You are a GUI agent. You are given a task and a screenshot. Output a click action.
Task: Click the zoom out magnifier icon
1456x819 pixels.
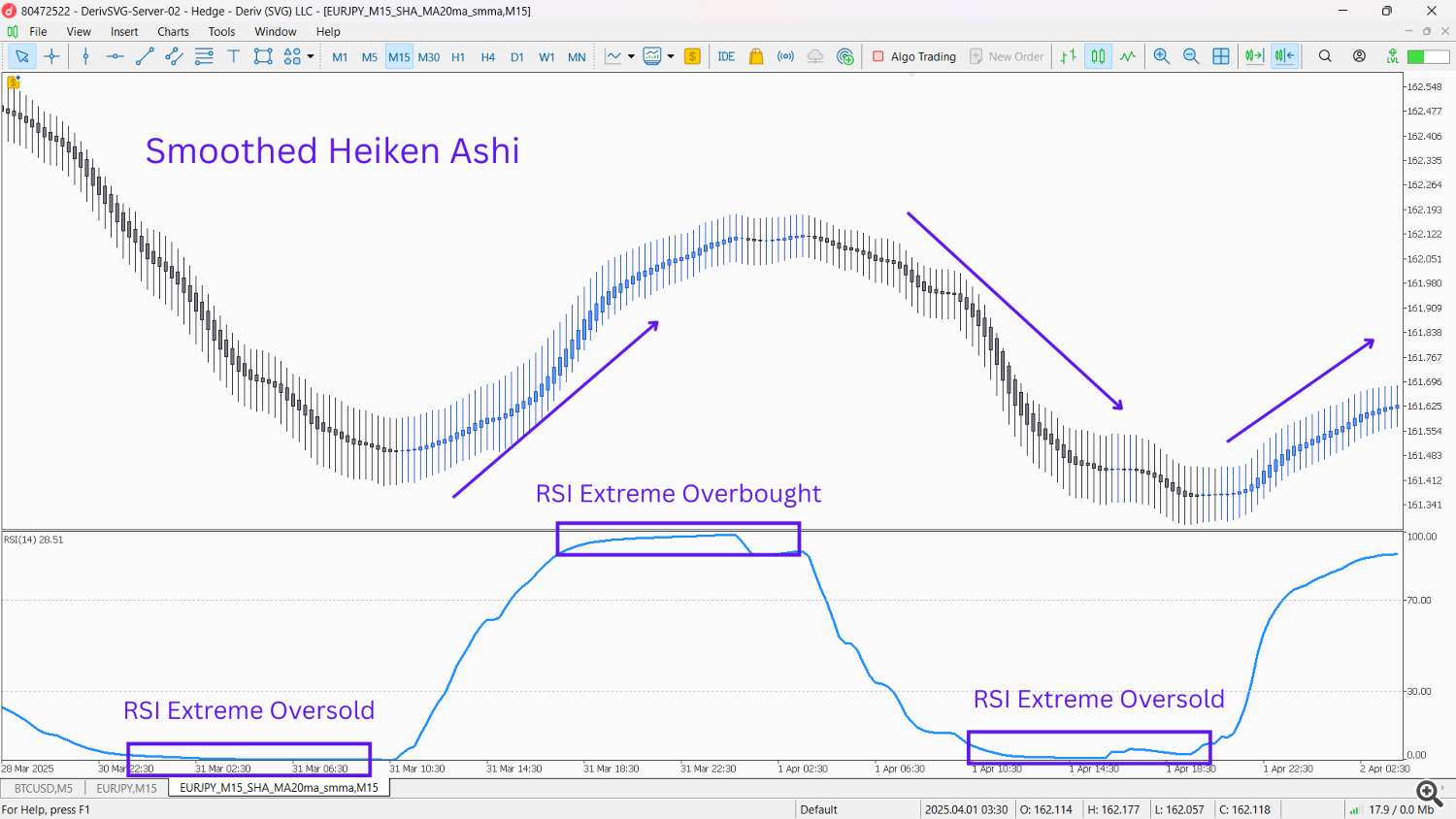point(1191,56)
